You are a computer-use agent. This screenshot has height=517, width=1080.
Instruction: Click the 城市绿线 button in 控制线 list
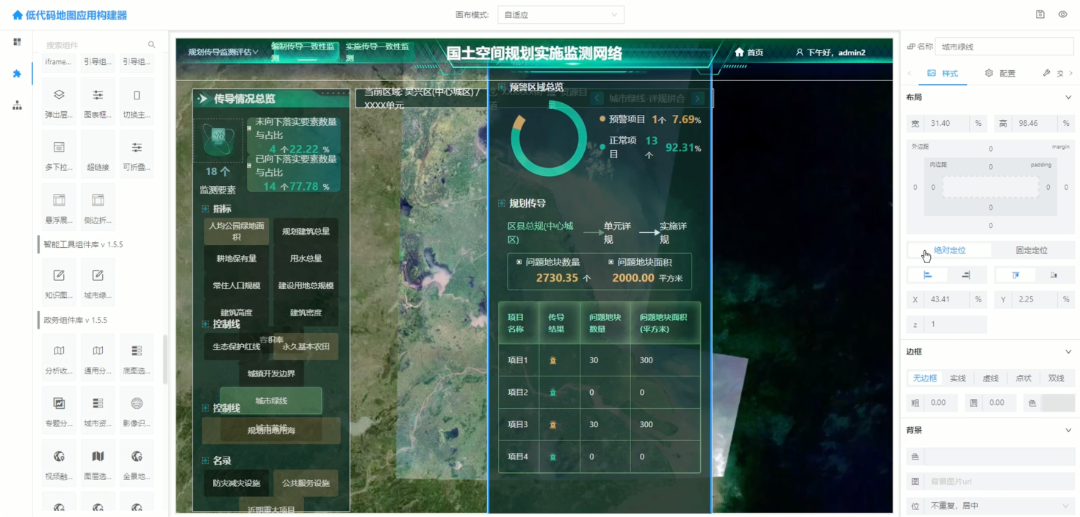(271, 401)
